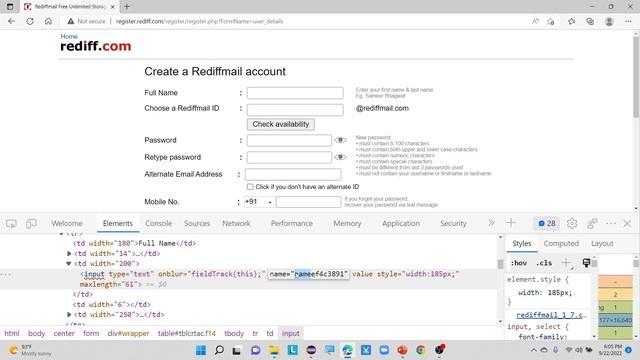Image resolution: width=640 pixels, height=360 pixels.
Task: Add this page to favorites
Action: pos(551,21)
